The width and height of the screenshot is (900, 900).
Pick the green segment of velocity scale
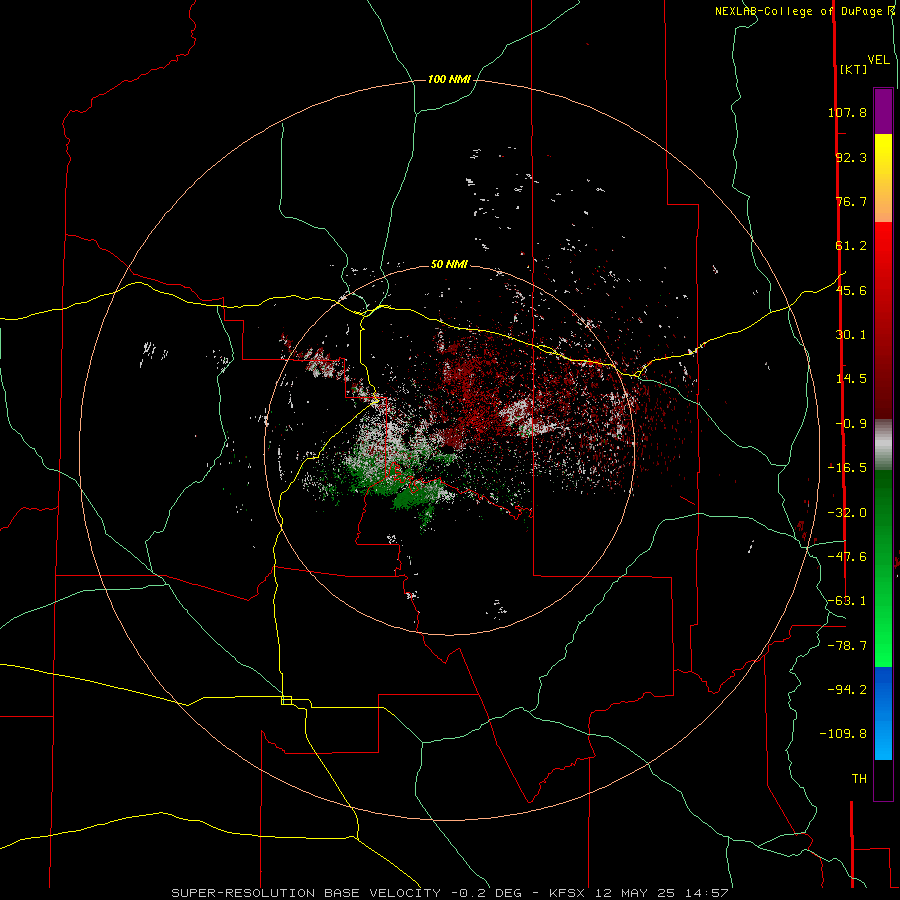[883, 568]
